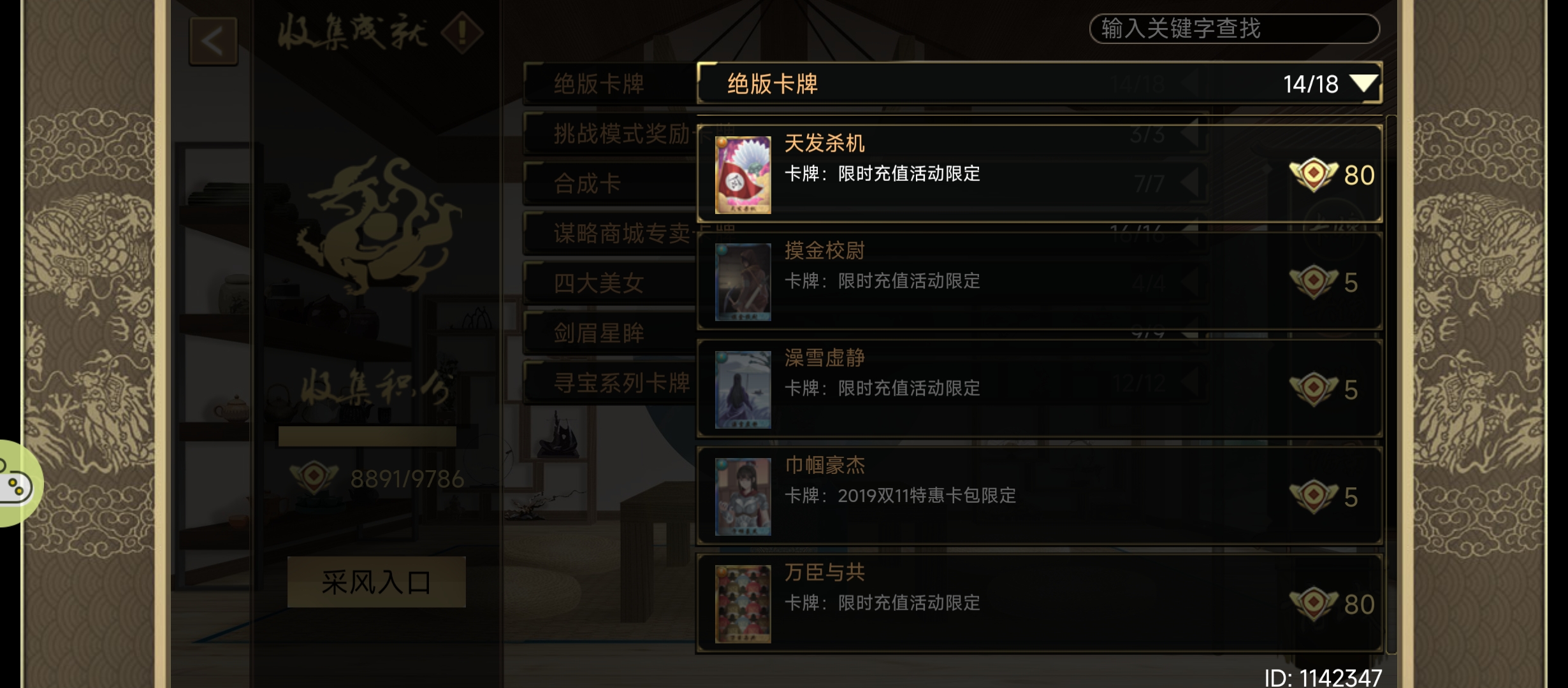Select the 四大美女 category tab

[610, 283]
